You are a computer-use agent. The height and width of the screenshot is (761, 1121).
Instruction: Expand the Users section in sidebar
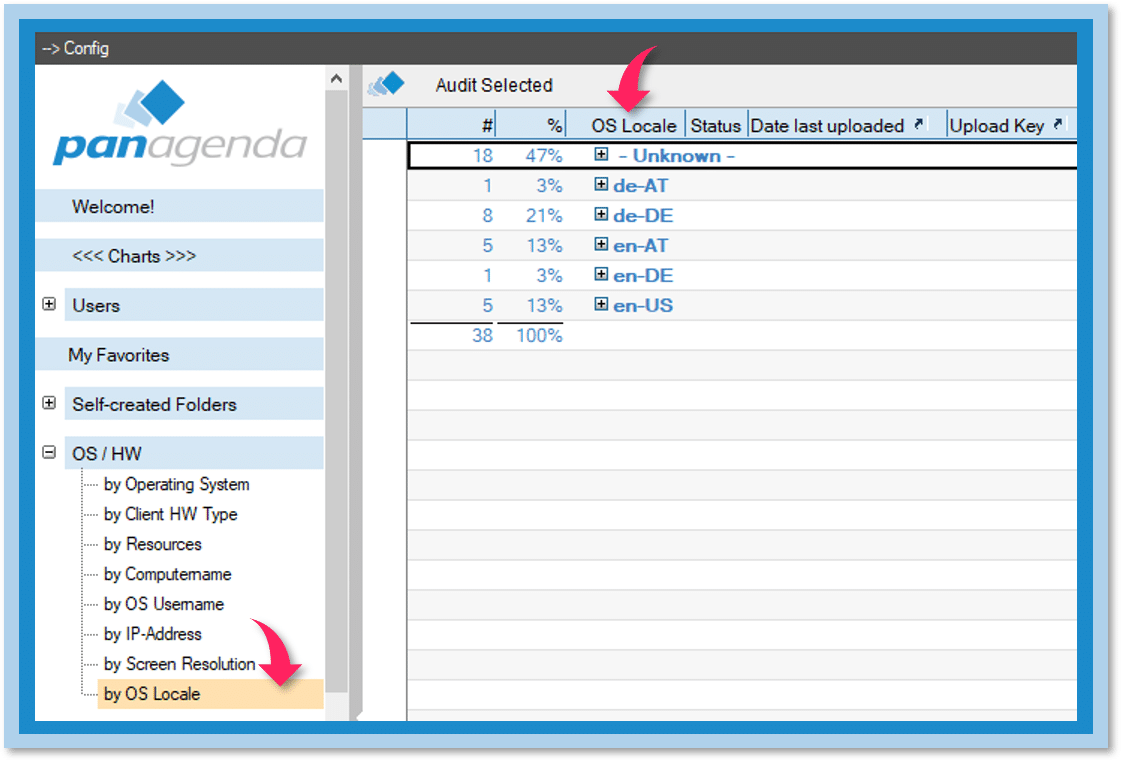coord(49,305)
